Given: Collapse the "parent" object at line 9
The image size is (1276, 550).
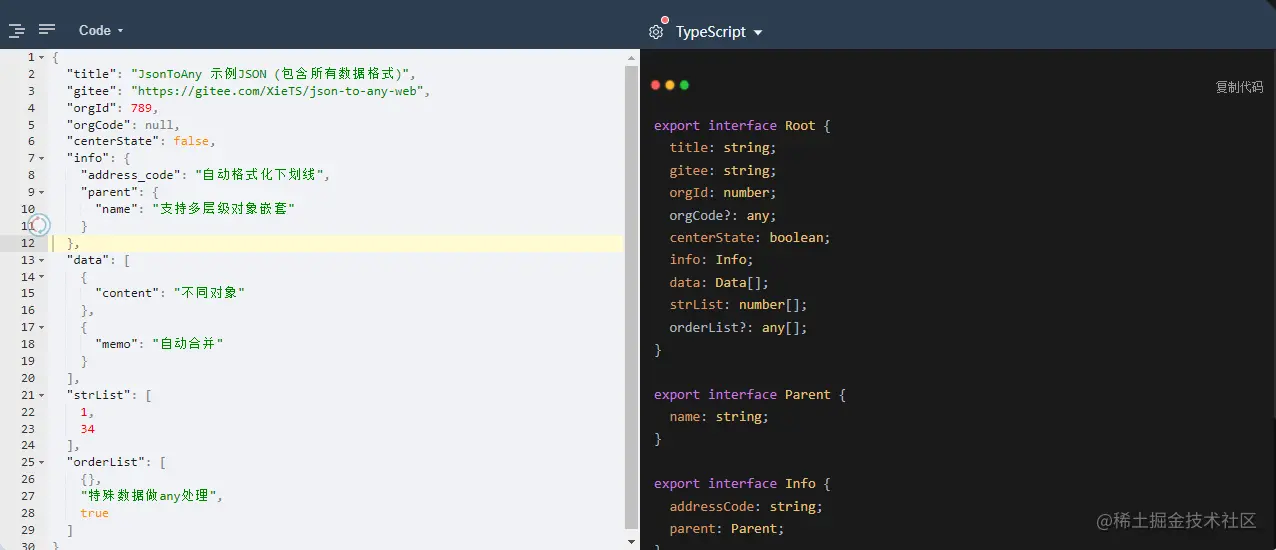Looking at the screenshot, I should (x=41, y=193).
